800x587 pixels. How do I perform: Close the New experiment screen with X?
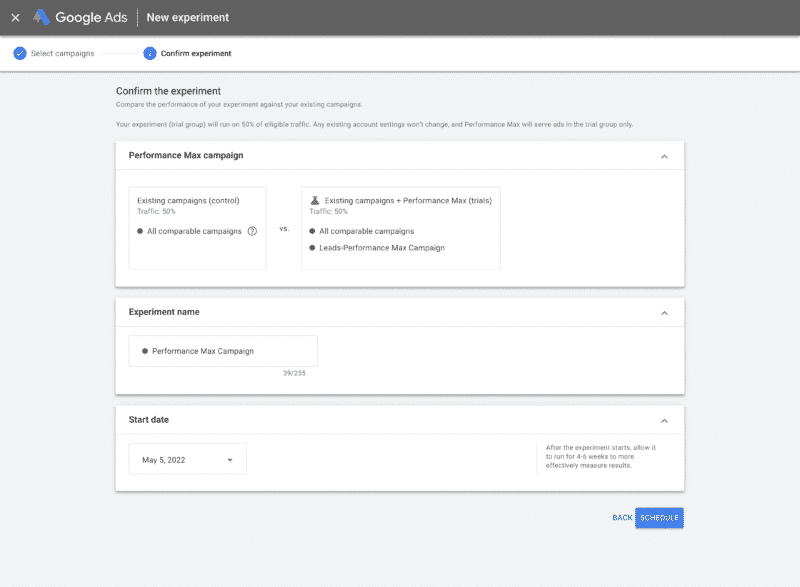[15, 18]
